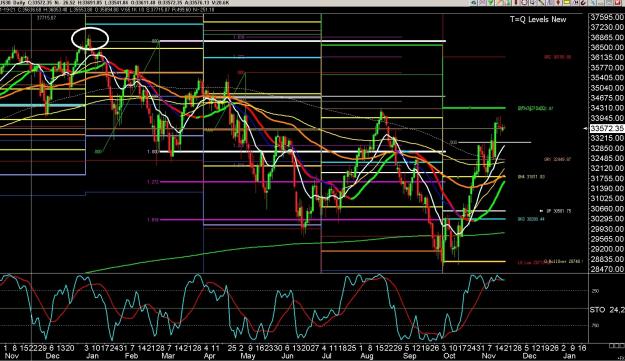Screen dimensions: 625x361
Task: Click the 36865.00 price axis label
Action: 607,37
